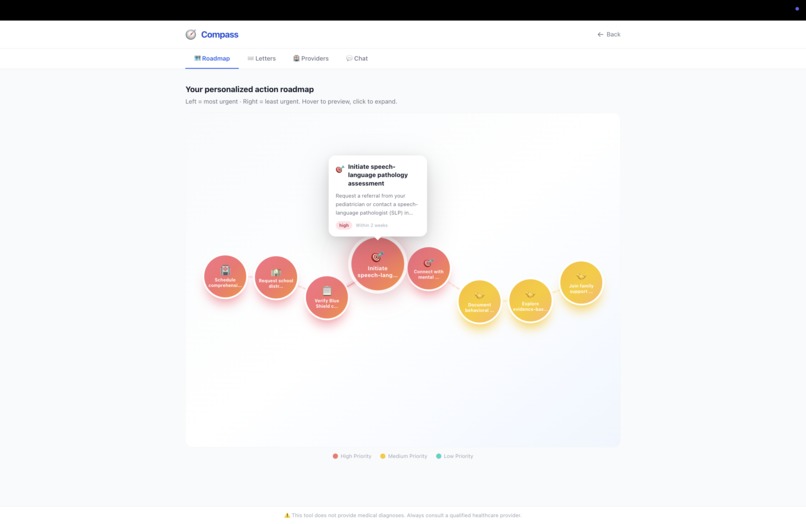The width and height of the screenshot is (806, 524).
Task: Click the 'Your personalized action roadmap' heading
Action: (x=249, y=89)
